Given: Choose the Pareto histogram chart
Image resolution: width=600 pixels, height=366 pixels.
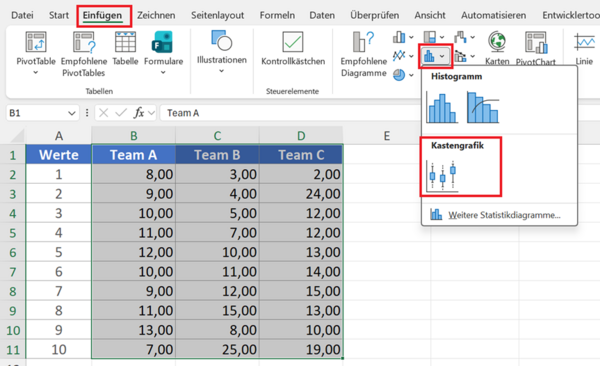Looking at the screenshot, I should tap(483, 108).
